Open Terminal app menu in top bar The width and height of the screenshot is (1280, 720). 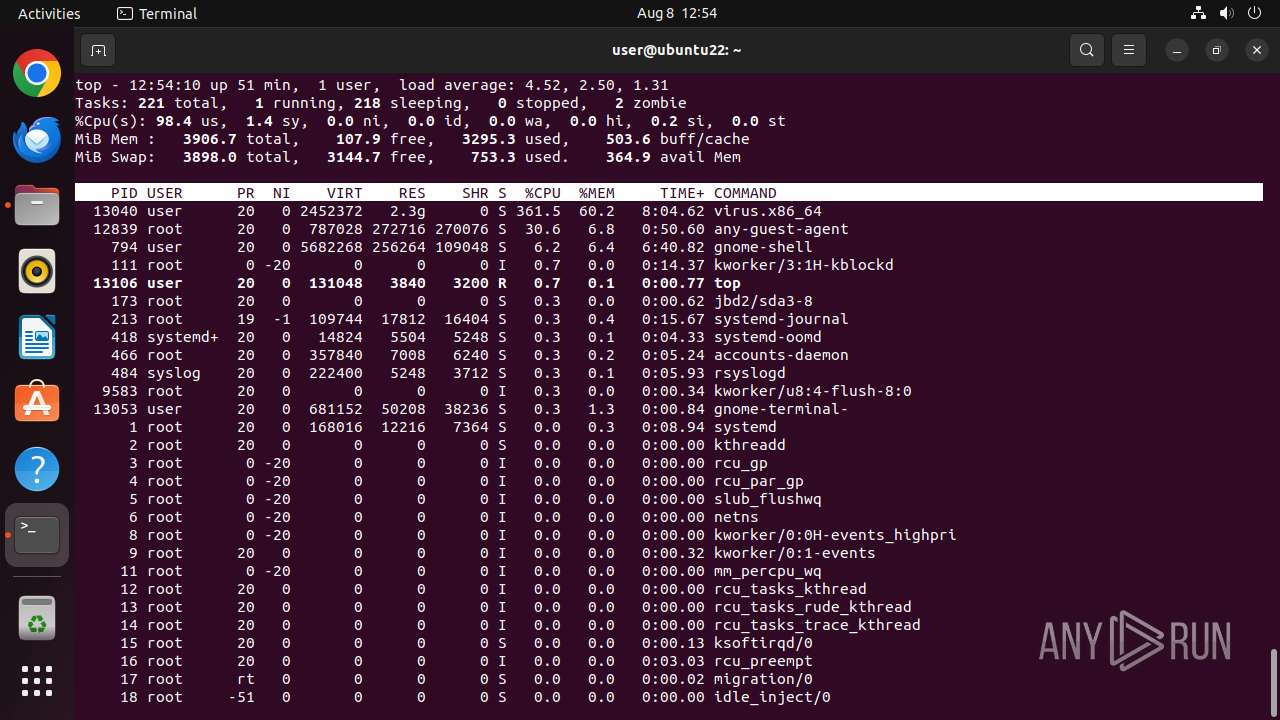(157, 14)
